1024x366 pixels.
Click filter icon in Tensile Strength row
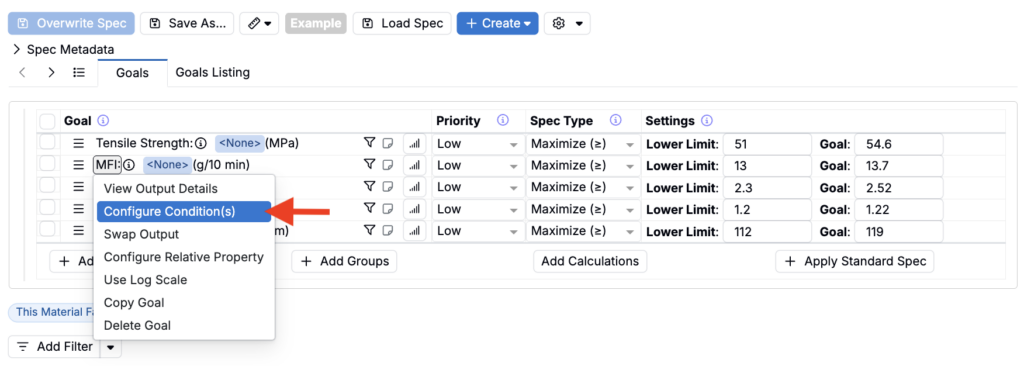(x=370, y=143)
